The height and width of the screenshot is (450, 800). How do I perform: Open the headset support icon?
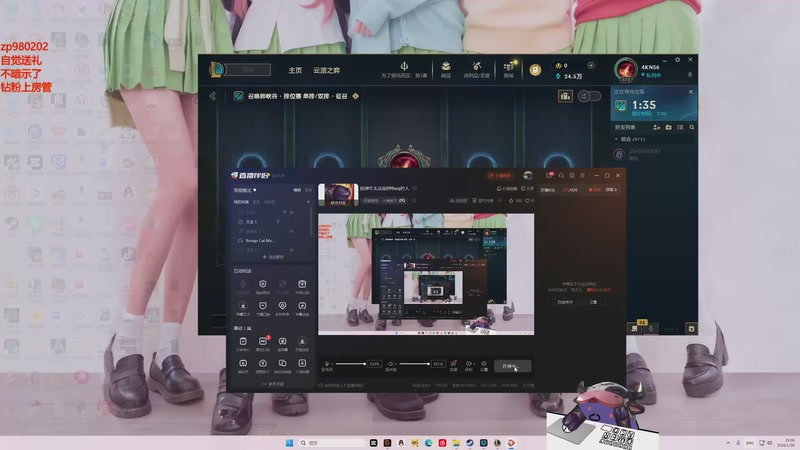coord(561,176)
